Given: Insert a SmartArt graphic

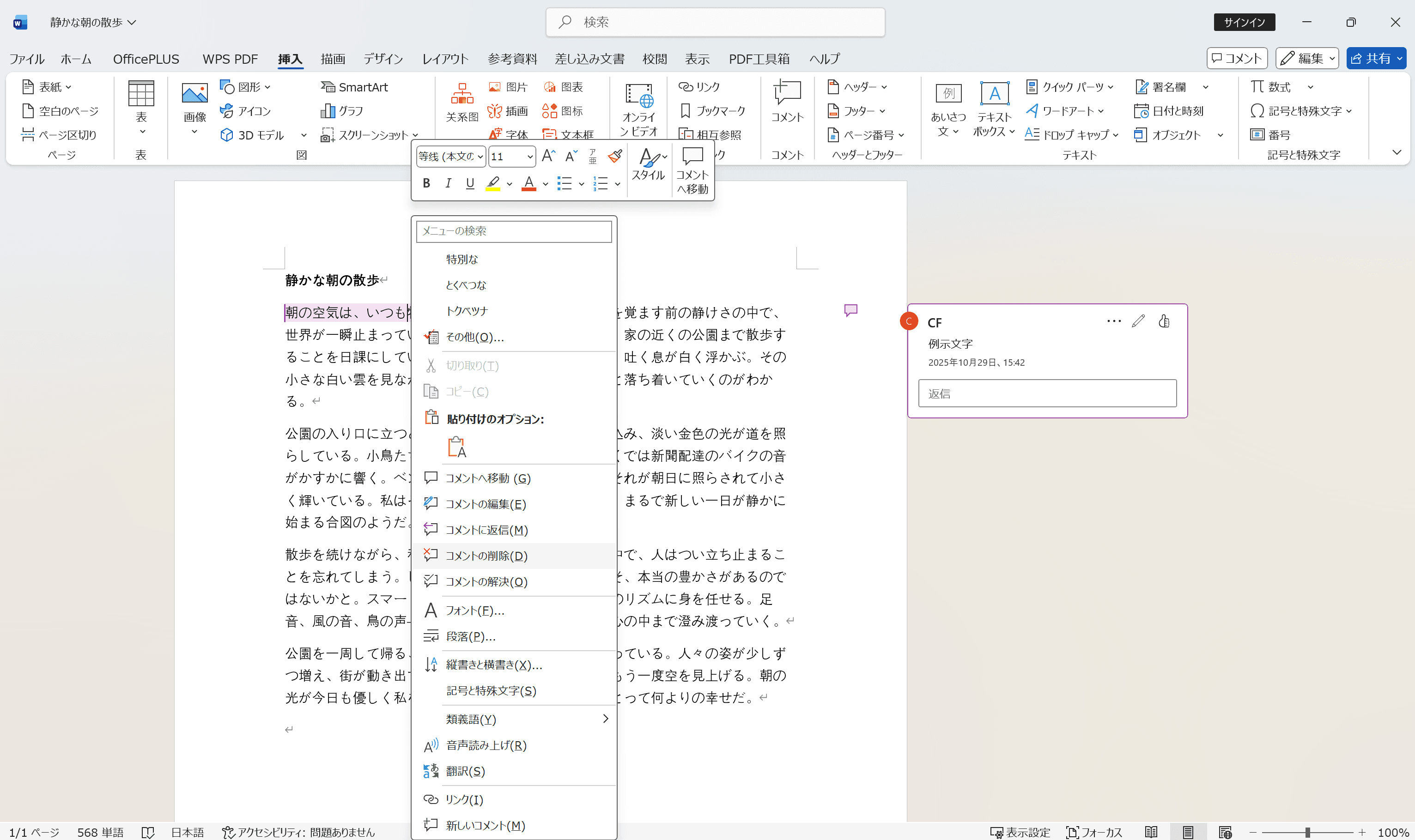Looking at the screenshot, I should [354, 87].
